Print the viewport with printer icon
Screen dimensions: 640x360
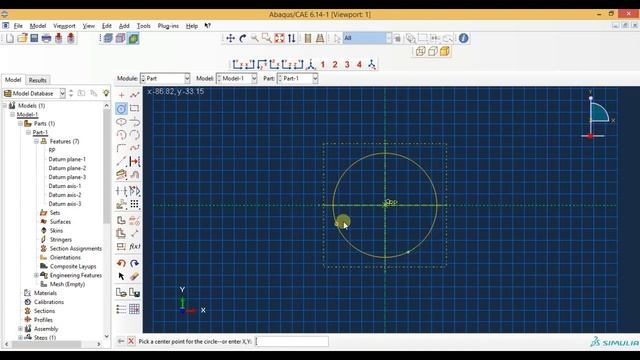47,38
